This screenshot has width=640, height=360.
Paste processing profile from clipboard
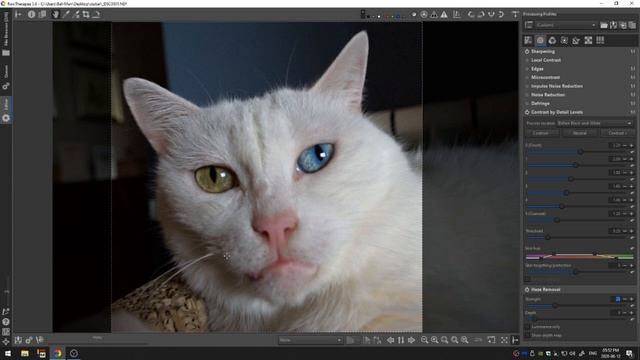coord(632,25)
